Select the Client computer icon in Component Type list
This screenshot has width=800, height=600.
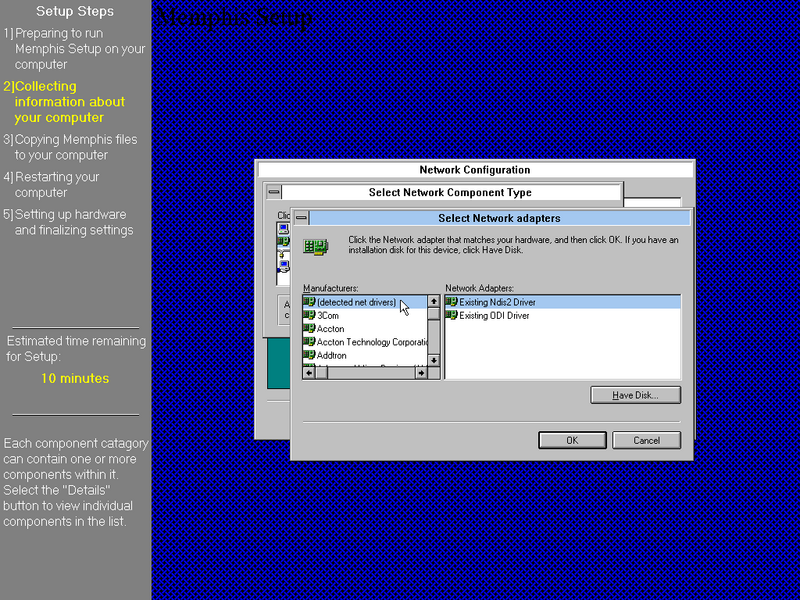[283, 229]
